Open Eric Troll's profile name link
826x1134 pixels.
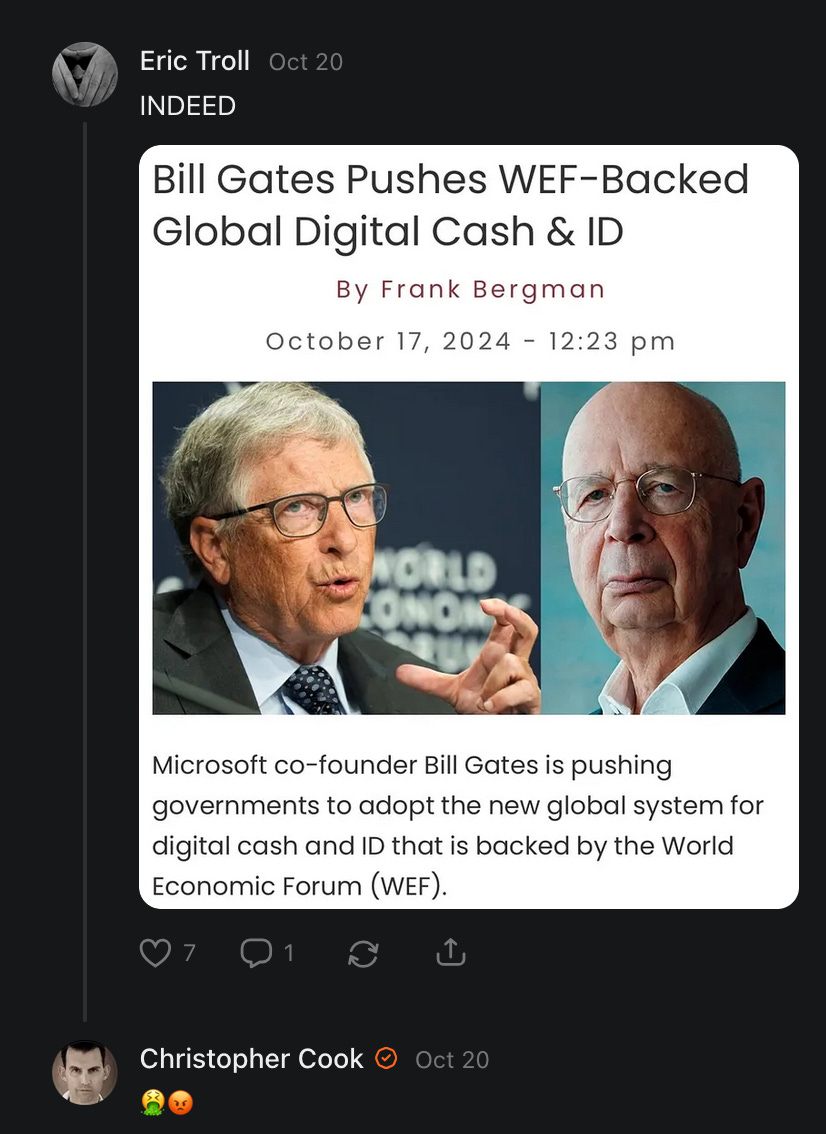pos(195,61)
